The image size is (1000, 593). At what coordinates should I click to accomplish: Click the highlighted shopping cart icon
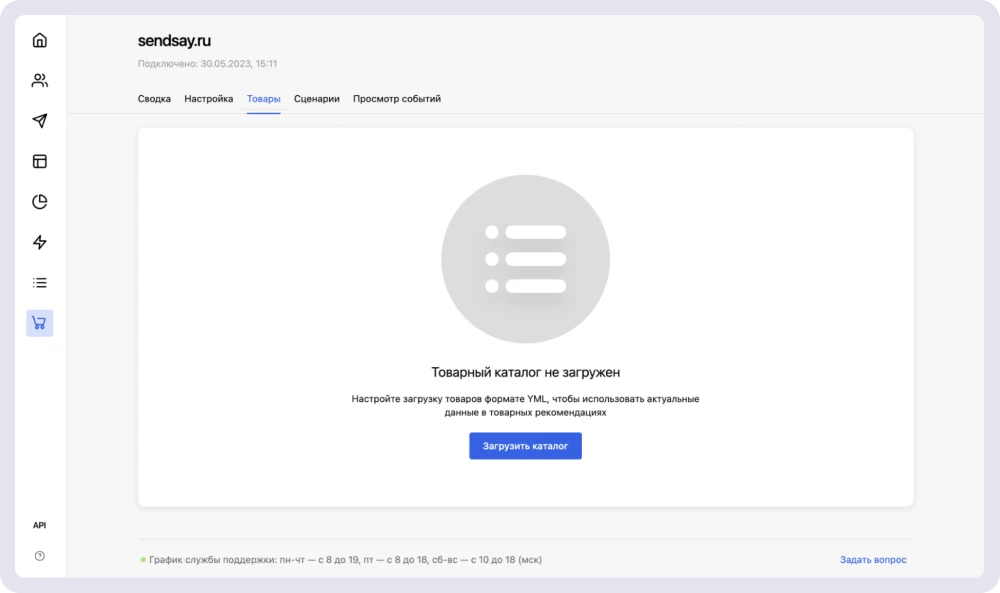40,323
